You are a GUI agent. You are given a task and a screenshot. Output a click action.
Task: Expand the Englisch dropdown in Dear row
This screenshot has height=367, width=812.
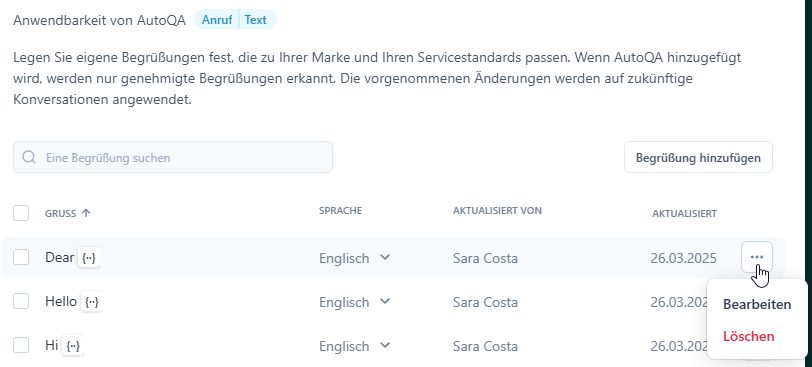point(355,258)
